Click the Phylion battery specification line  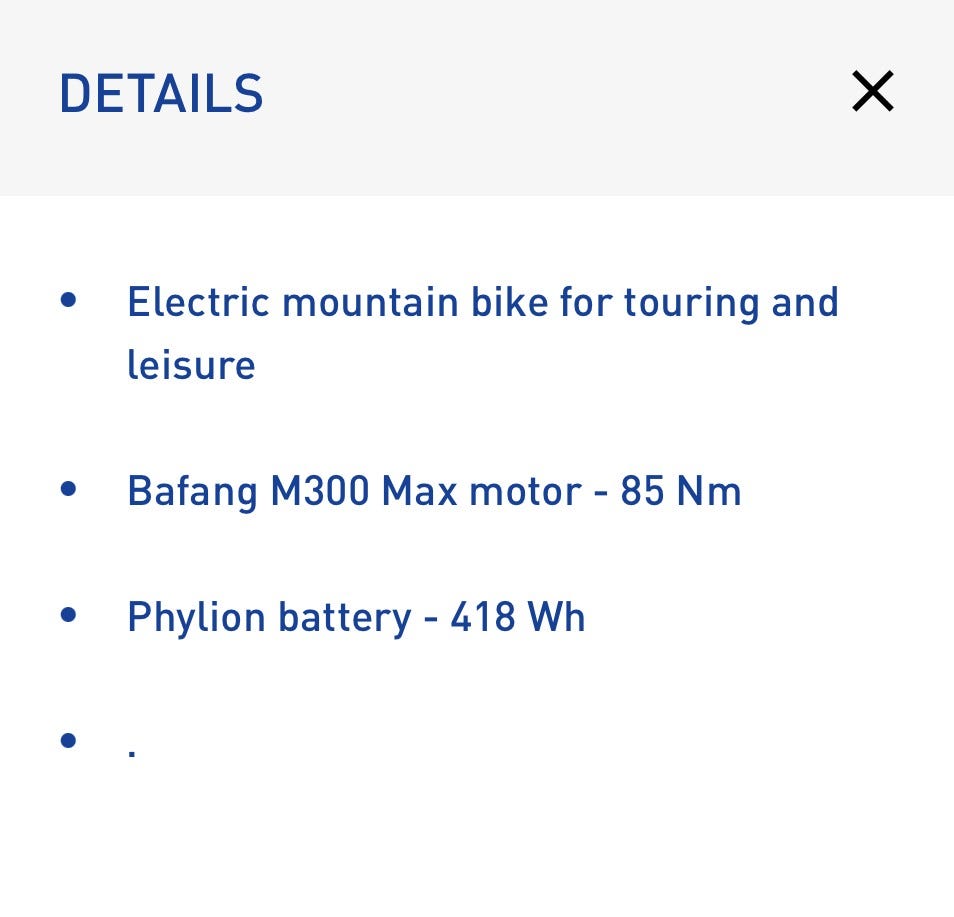point(355,617)
